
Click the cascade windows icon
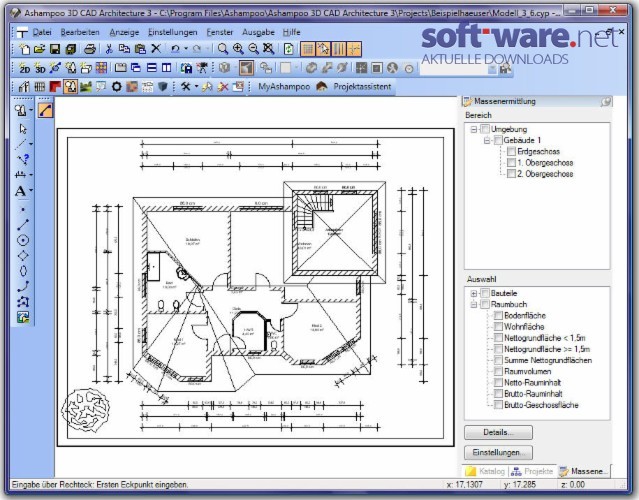click(136, 68)
